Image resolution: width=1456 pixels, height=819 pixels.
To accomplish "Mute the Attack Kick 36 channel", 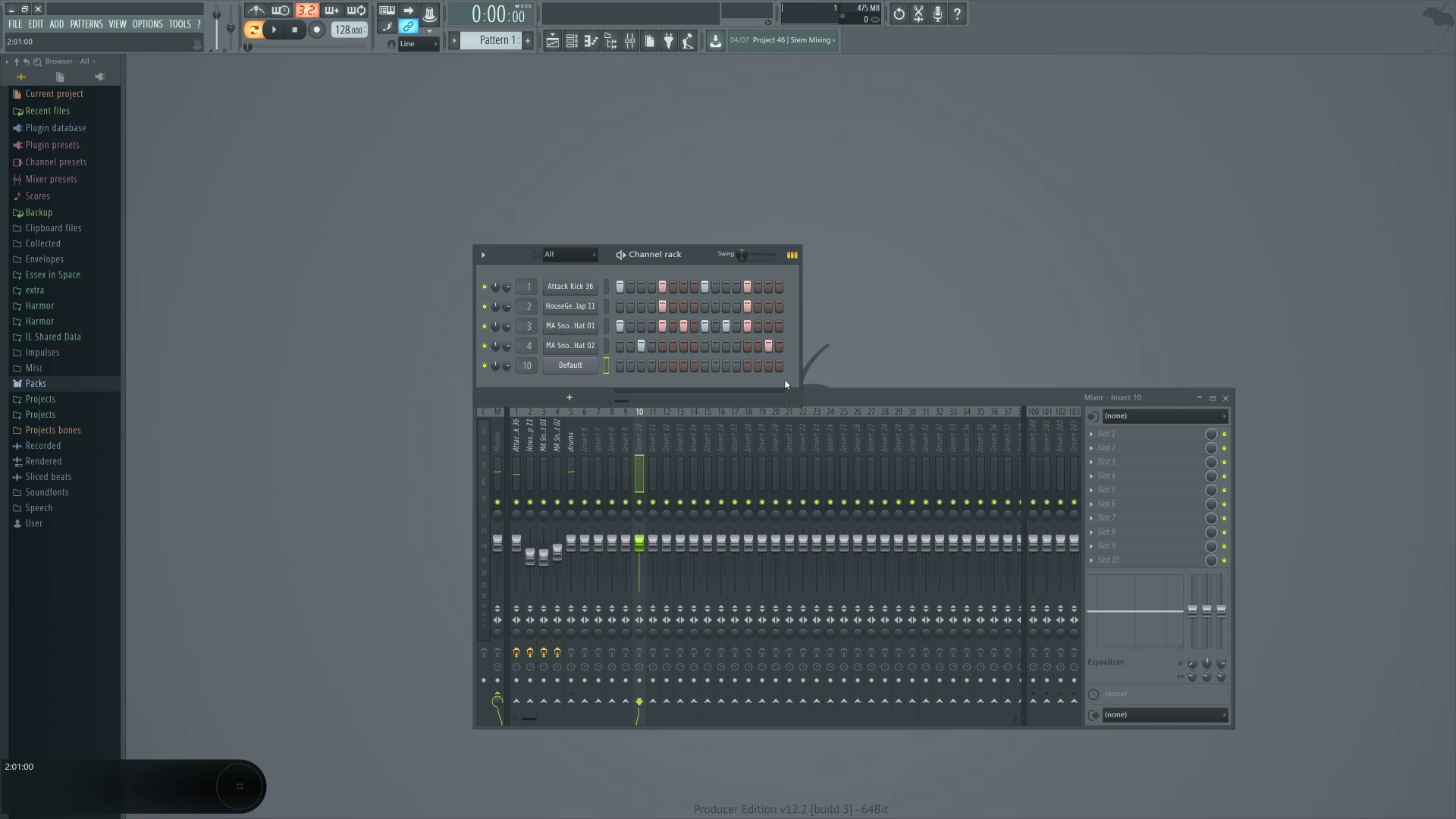I will (x=484, y=287).
